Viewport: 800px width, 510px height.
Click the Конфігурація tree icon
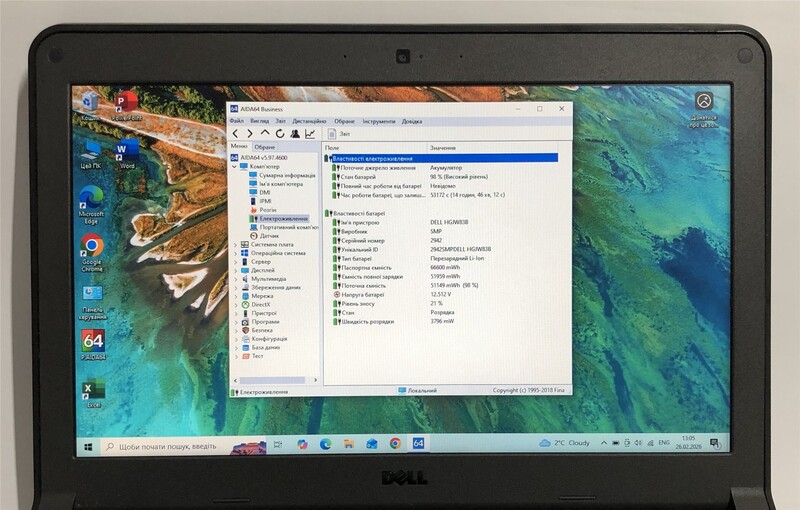pyautogui.click(x=245, y=339)
